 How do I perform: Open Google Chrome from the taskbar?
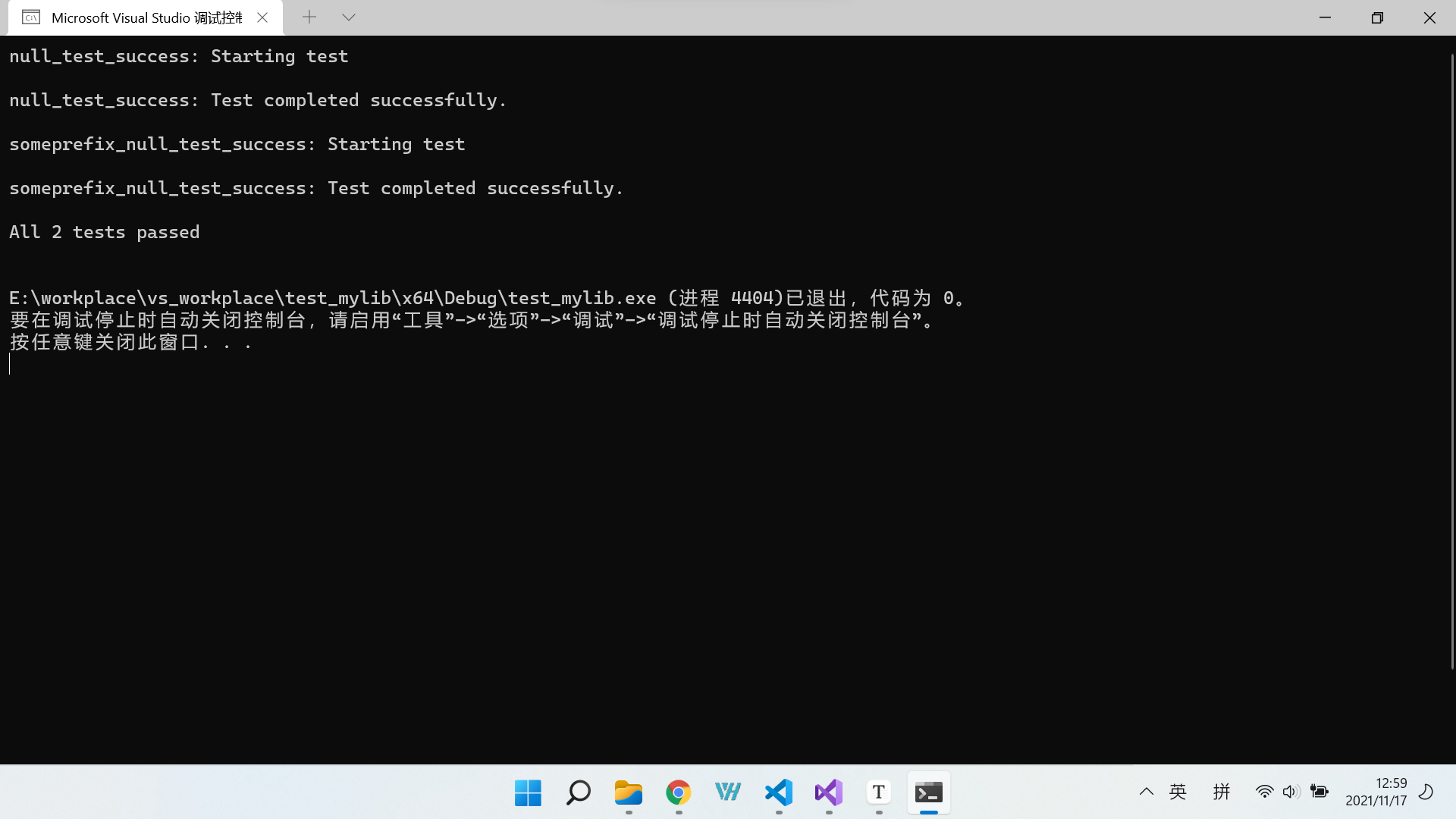[678, 792]
